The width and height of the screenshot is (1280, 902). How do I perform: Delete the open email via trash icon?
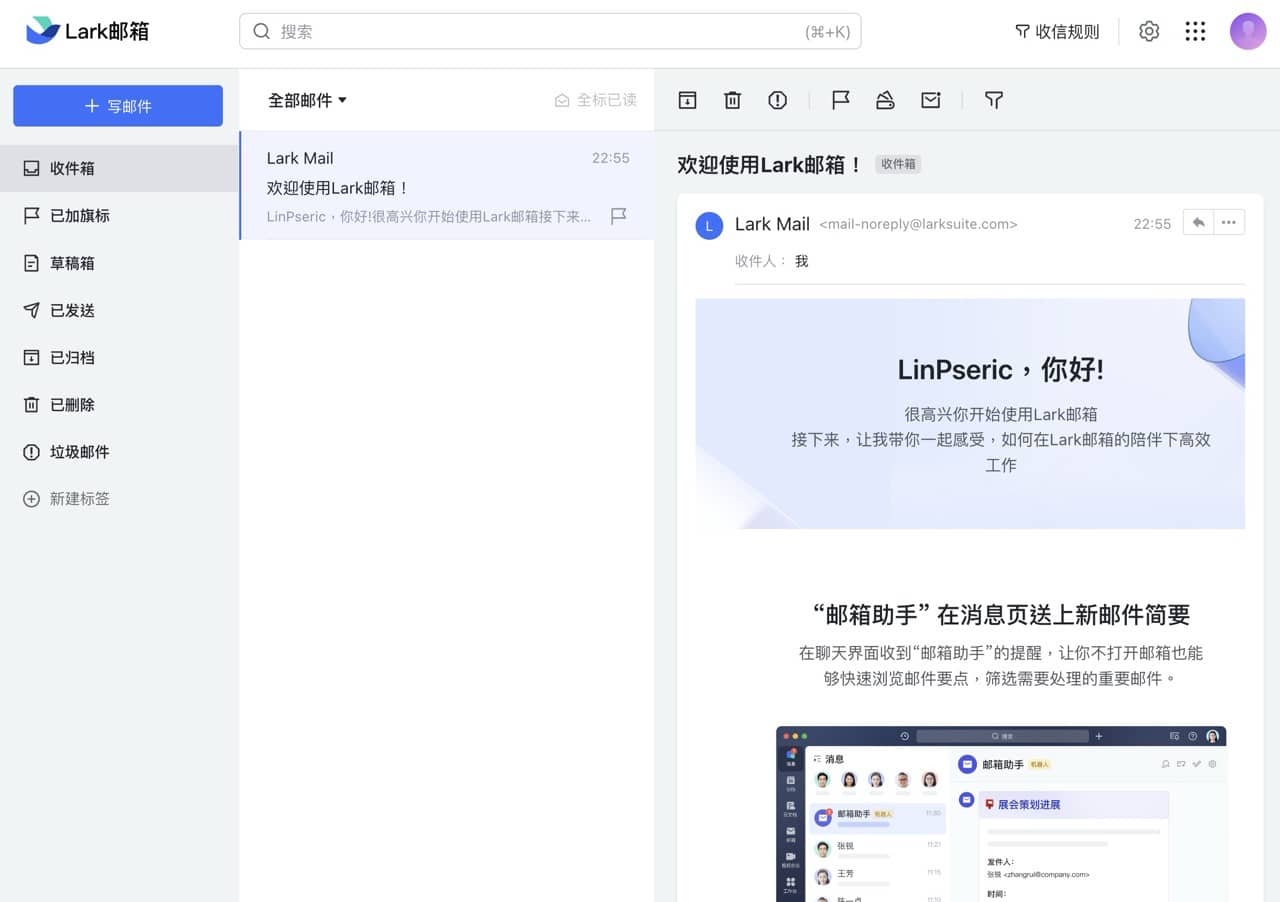tap(733, 100)
